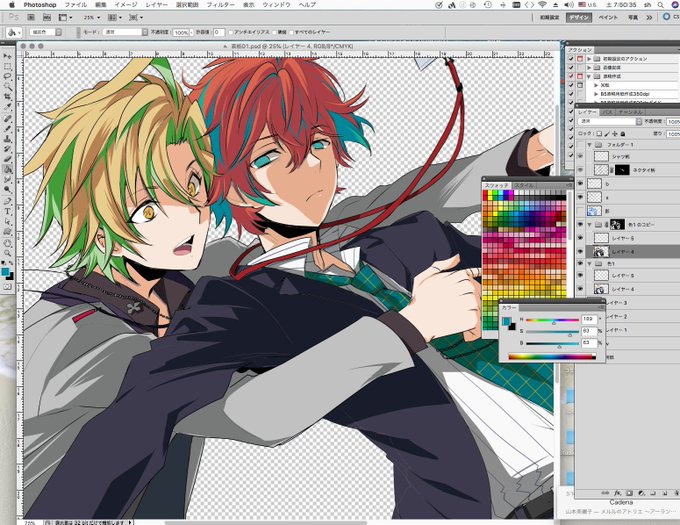Toggle dialog icon of first action set
Screen dimensions: 680x525
[580, 59]
